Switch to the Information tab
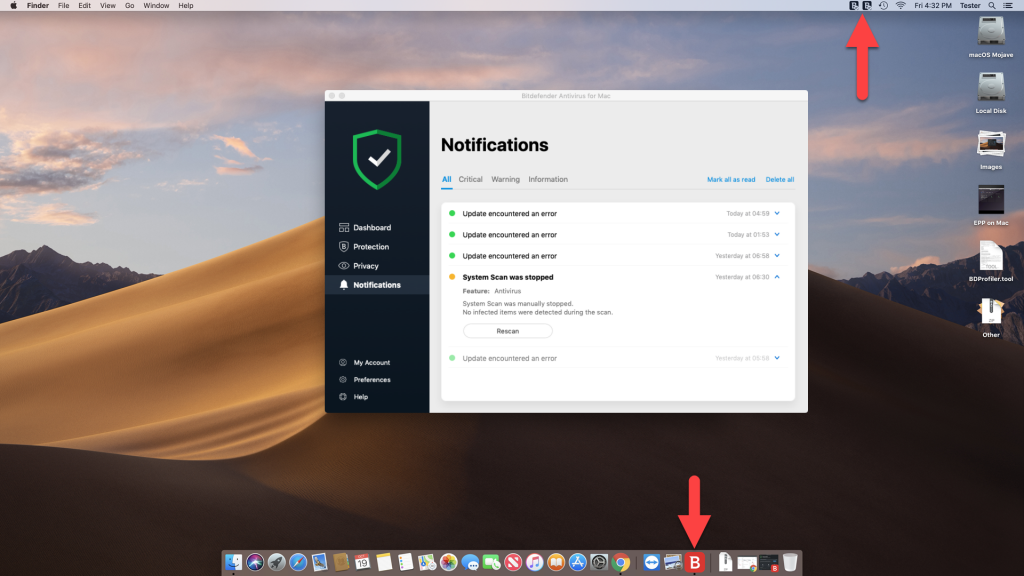The width and height of the screenshot is (1024, 576). tap(548, 179)
